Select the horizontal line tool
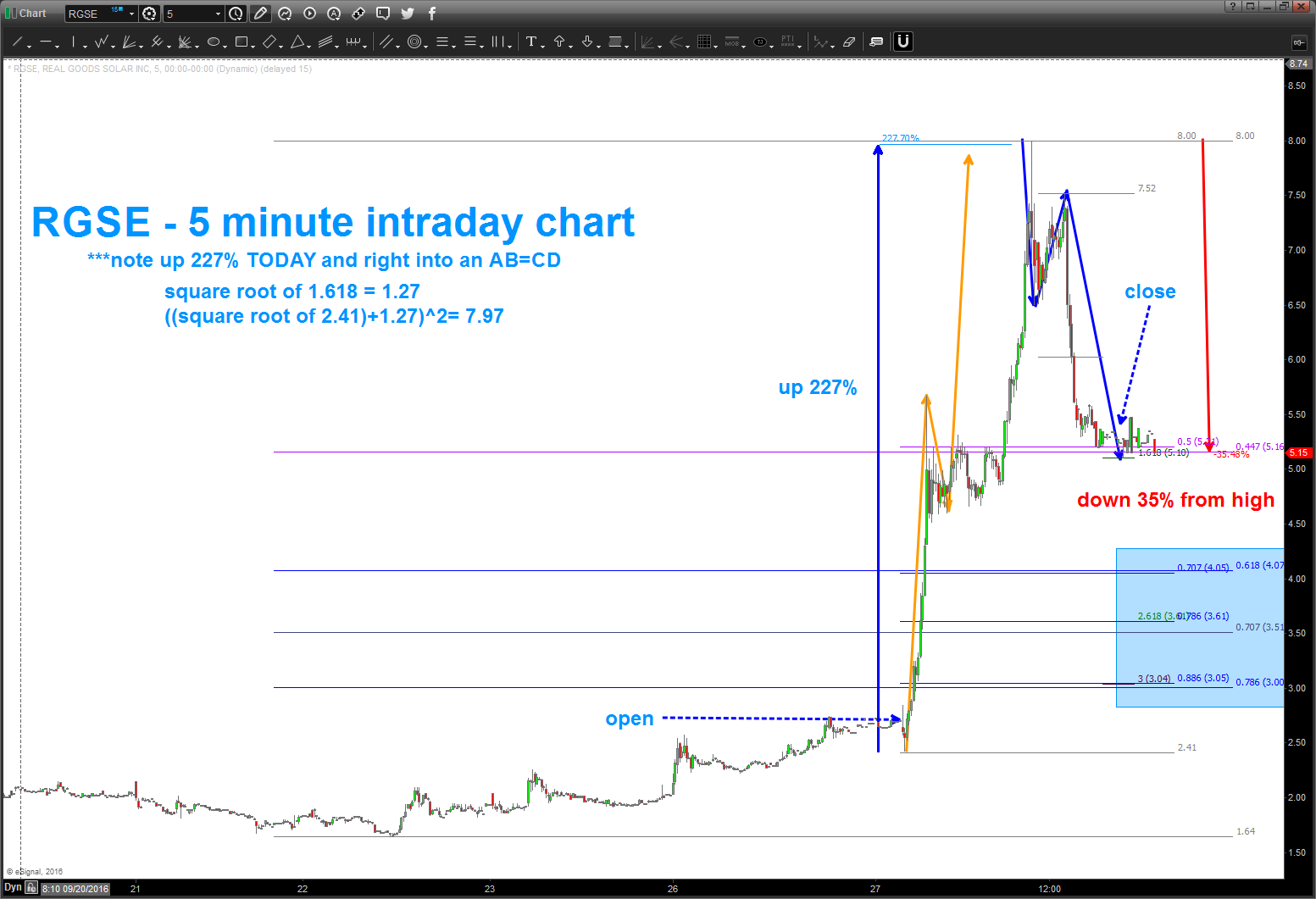The height and width of the screenshot is (899, 1316). (x=46, y=42)
